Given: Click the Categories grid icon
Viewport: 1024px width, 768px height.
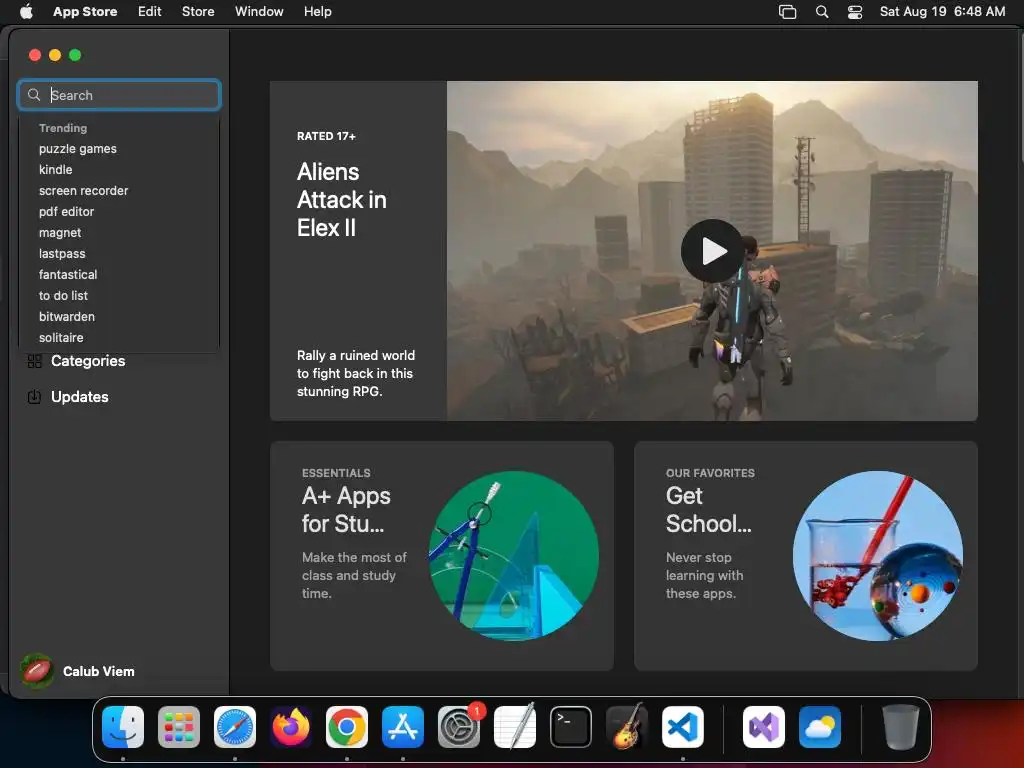Looking at the screenshot, I should (x=35, y=361).
